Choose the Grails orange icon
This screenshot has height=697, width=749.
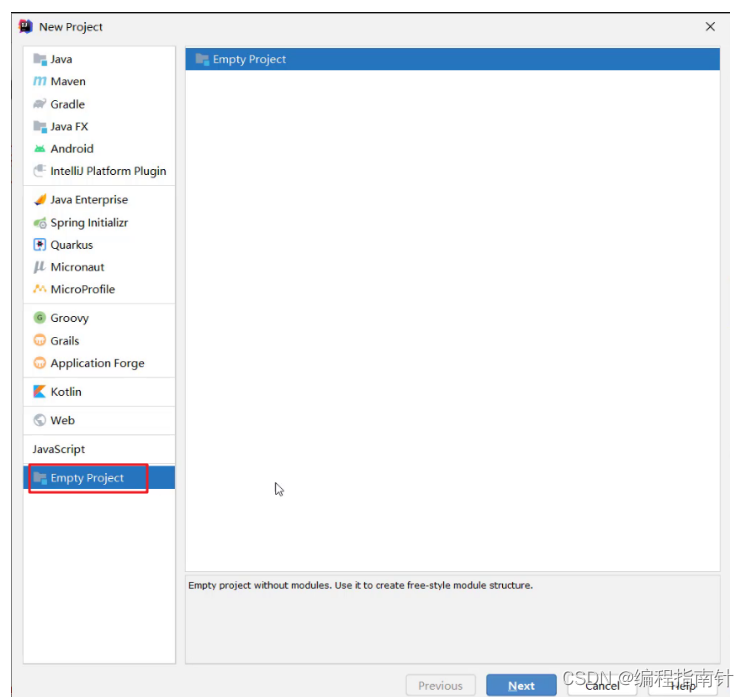coord(40,340)
